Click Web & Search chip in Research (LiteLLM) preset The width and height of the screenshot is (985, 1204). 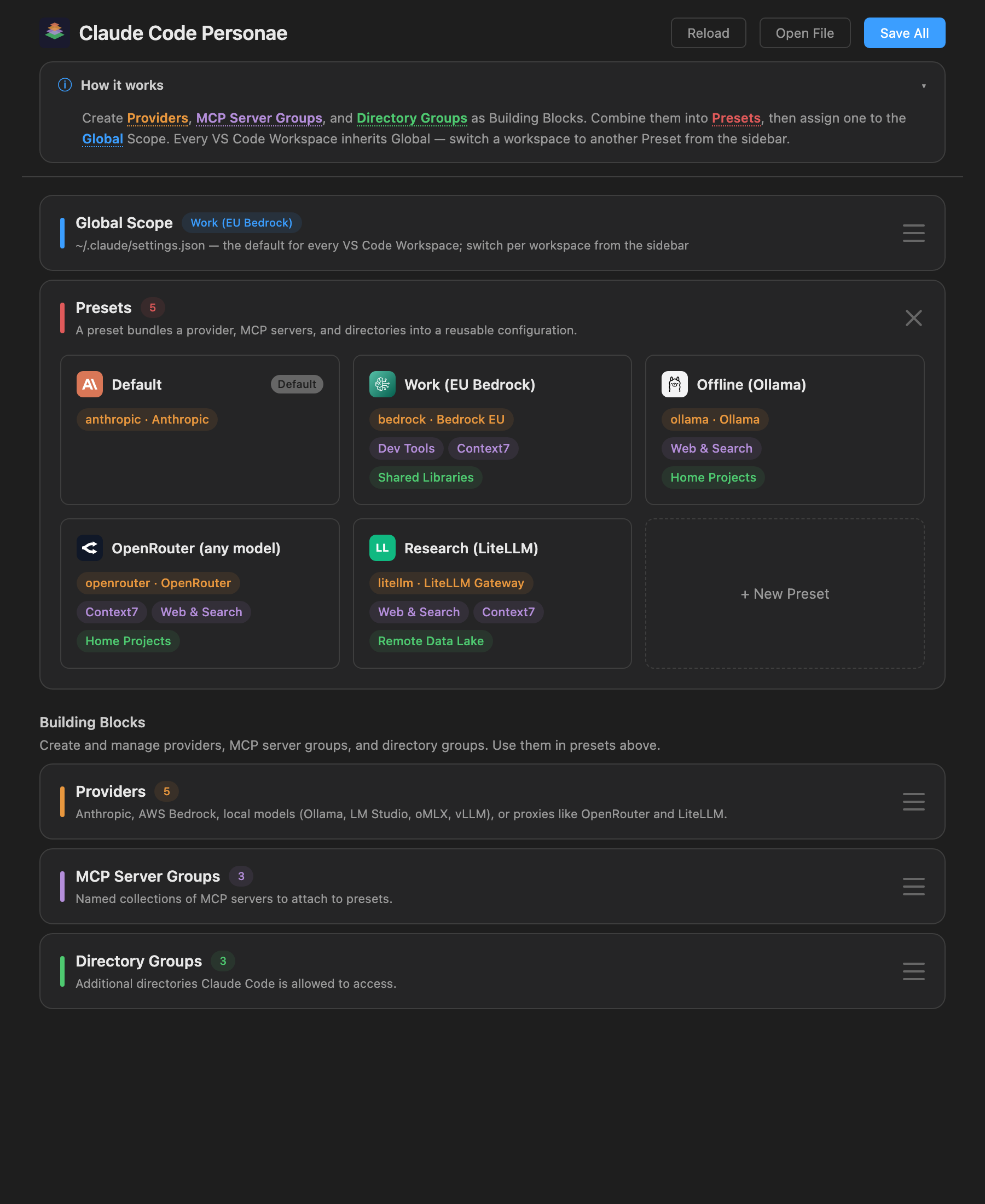pos(419,612)
